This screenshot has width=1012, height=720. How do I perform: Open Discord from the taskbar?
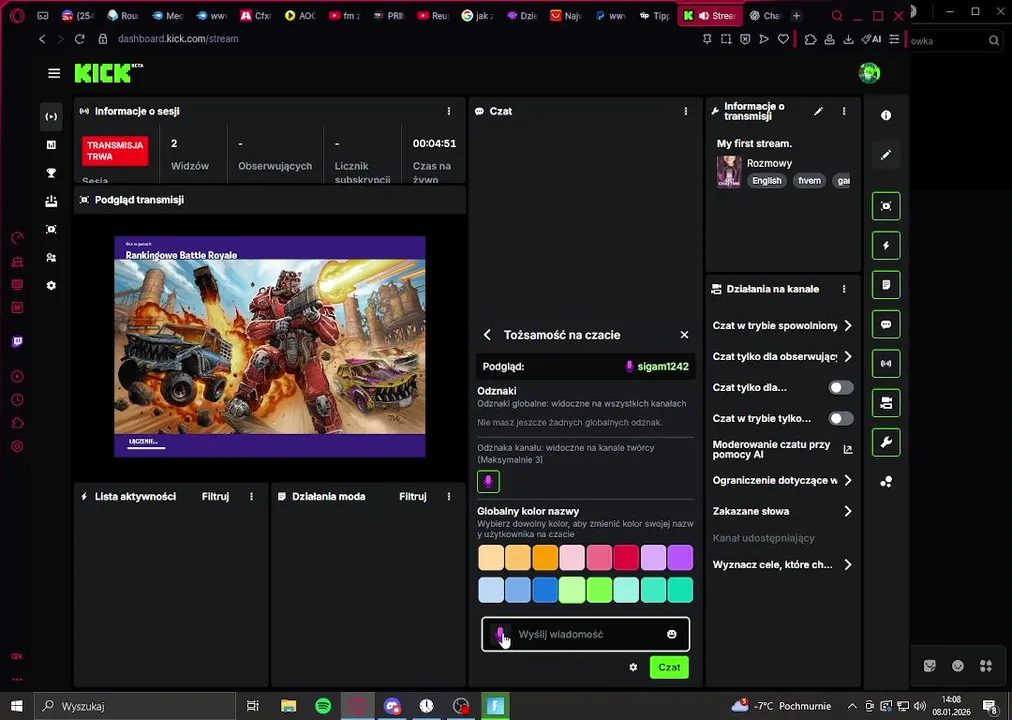(x=392, y=706)
